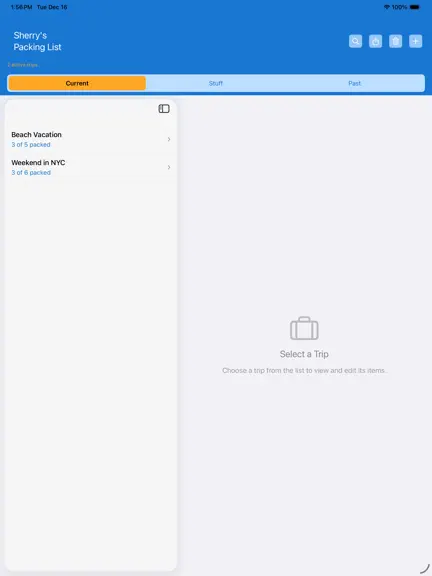432x576 pixels.
Task: Click the suitcase placeholder icon
Action: (x=304, y=328)
